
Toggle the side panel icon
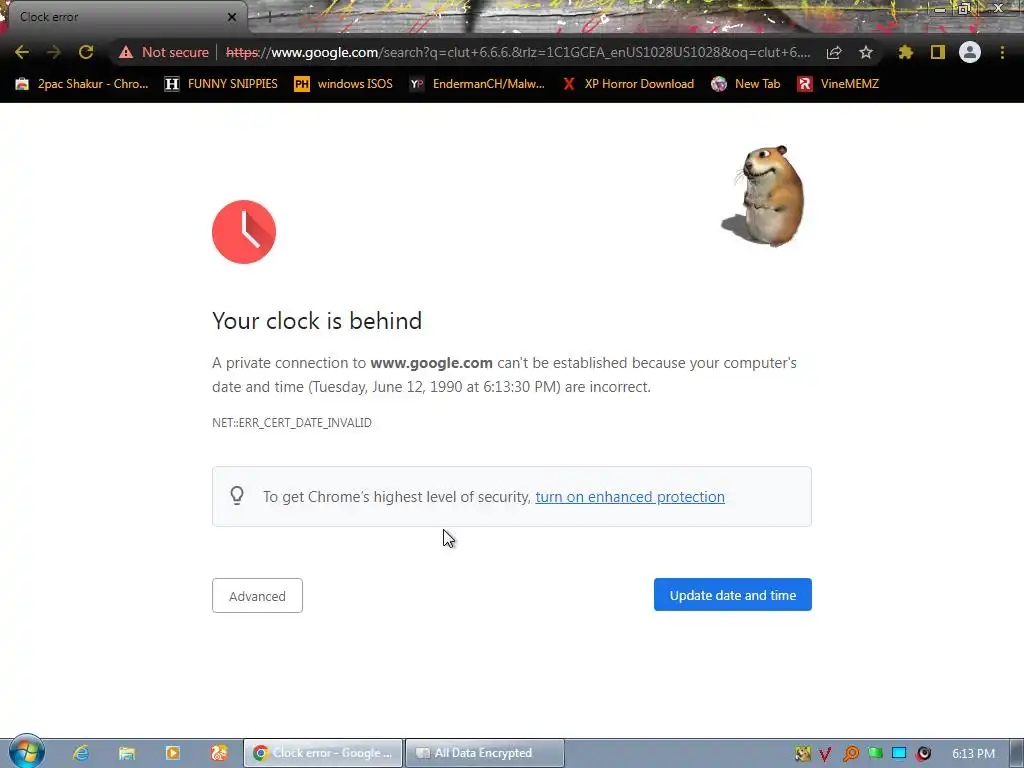pyautogui.click(x=938, y=52)
